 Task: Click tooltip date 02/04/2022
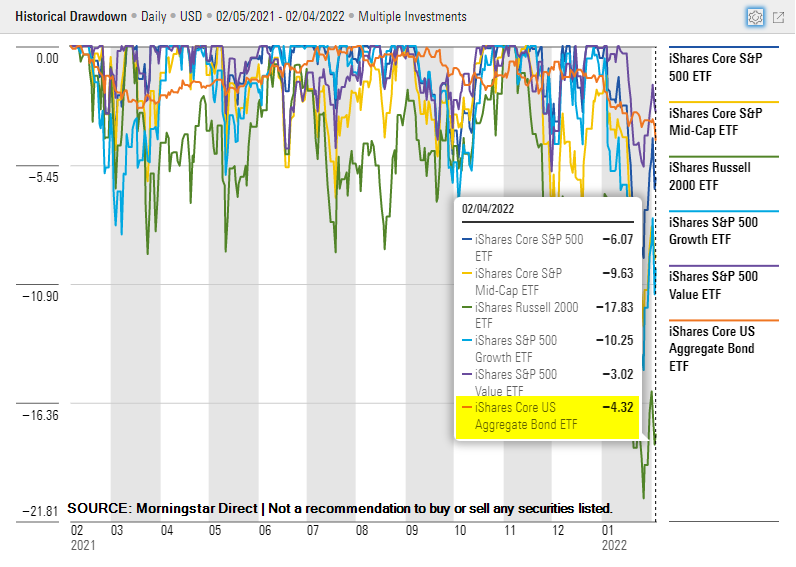pos(488,209)
